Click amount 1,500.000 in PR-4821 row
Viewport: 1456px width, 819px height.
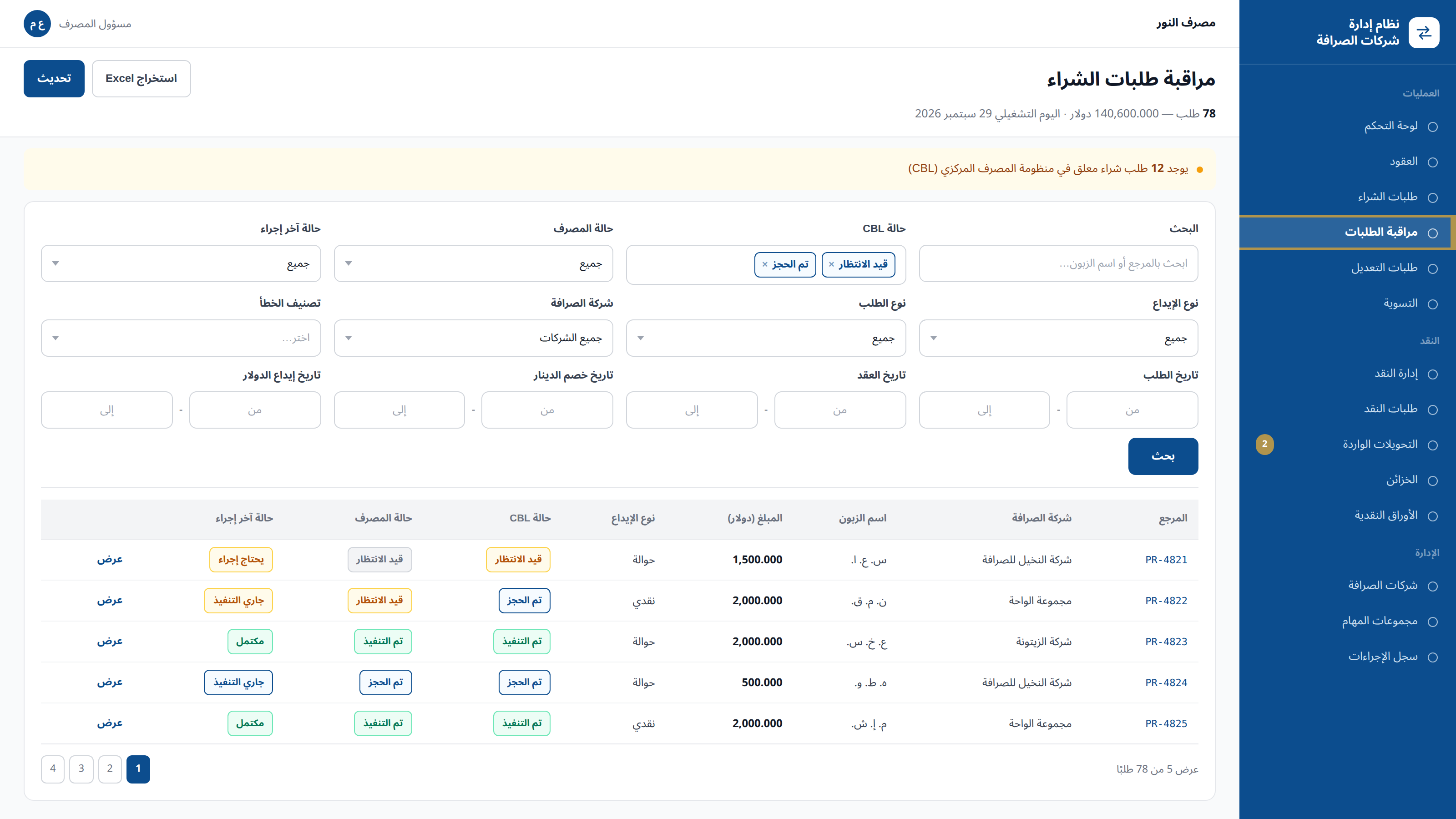(x=758, y=560)
